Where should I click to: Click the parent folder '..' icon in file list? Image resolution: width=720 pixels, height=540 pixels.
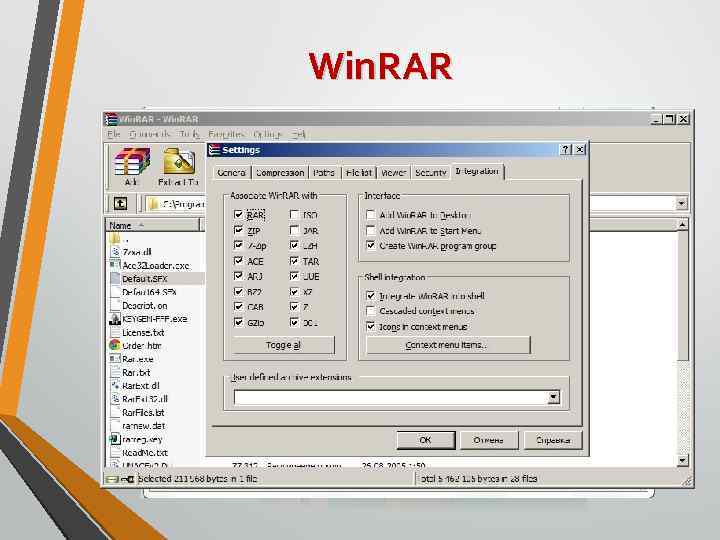(x=115, y=238)
